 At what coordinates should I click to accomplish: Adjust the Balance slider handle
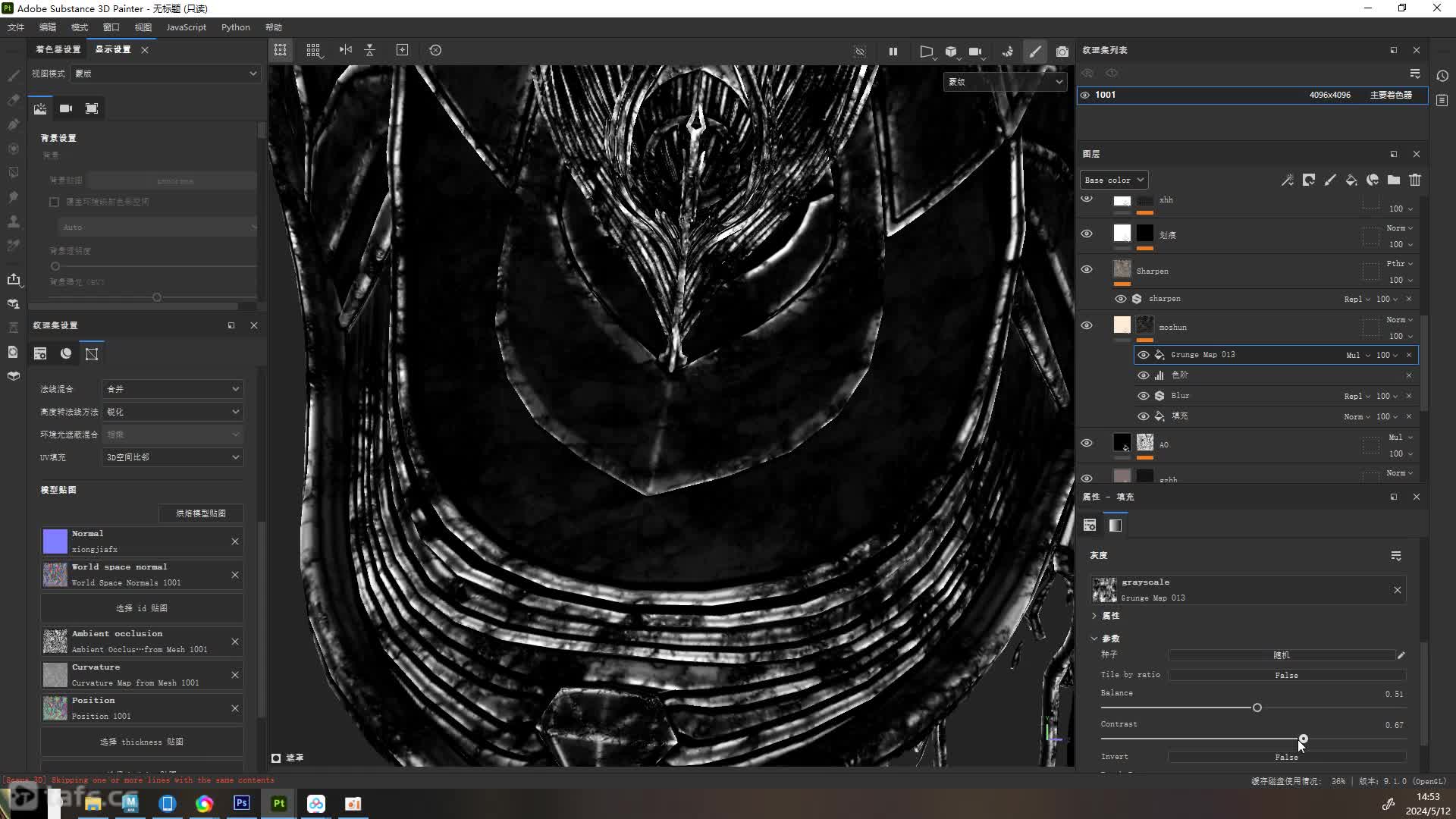pyautogui.click(x=1257, y=708)
